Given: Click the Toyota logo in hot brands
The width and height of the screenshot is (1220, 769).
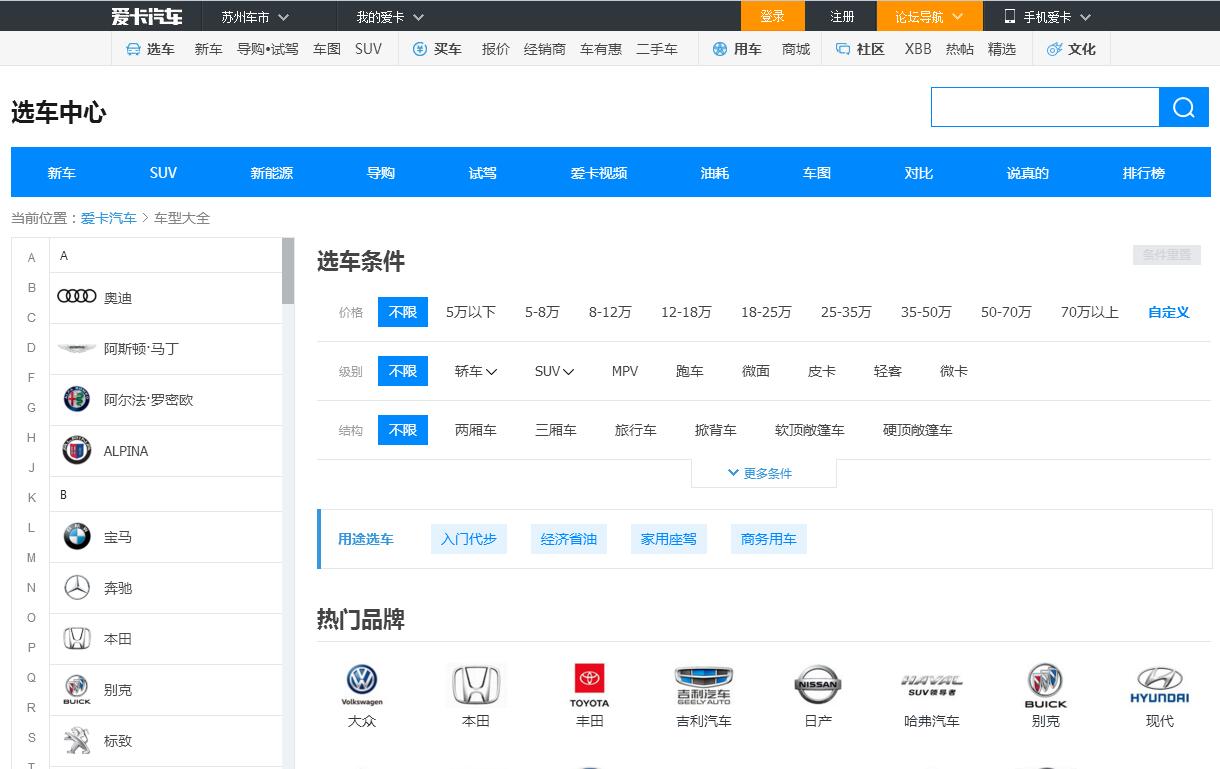Looking at the screenshot, I should (x=589, y=683).
